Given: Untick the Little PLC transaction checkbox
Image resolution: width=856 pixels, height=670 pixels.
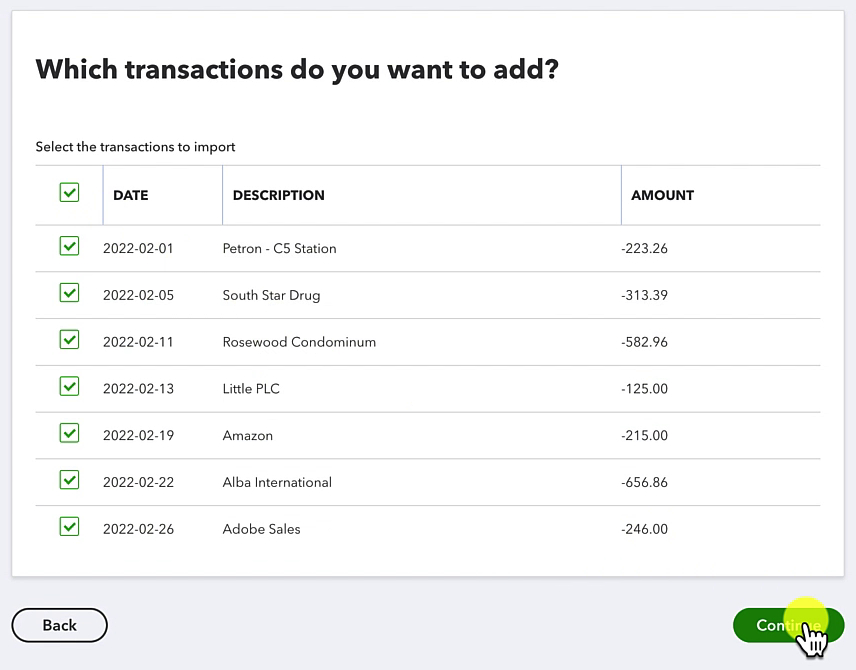Looking at the screenshot, I should click(69, 386).
